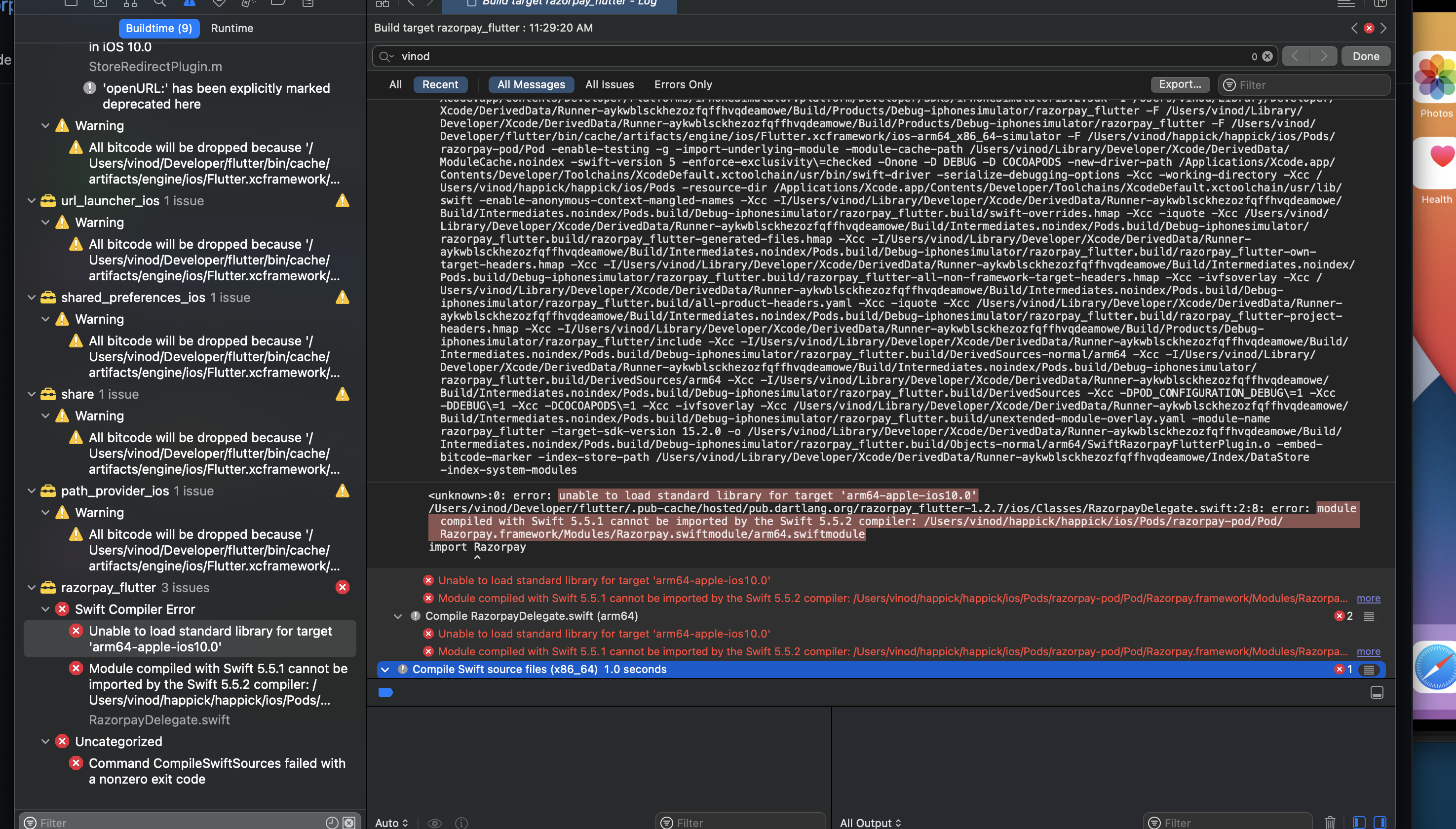The width and height of the screenshot is (1456, 829).
Task: Click RazorpayDelegate.swift file reference in navigator
Action: [159, 719]
